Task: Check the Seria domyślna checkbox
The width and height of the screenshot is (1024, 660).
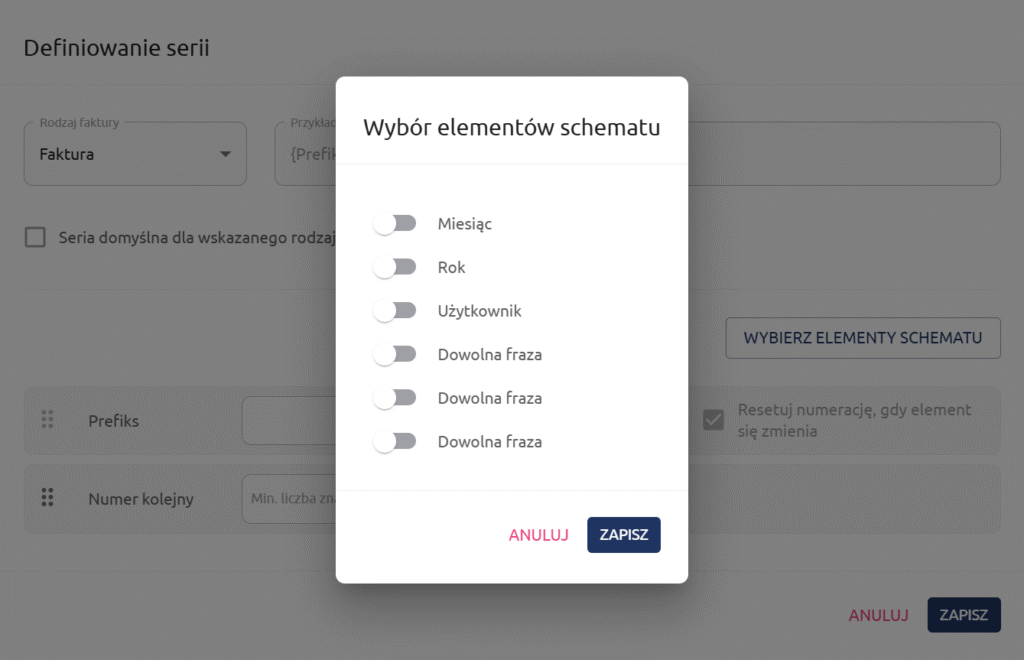Action: [36, 238]
